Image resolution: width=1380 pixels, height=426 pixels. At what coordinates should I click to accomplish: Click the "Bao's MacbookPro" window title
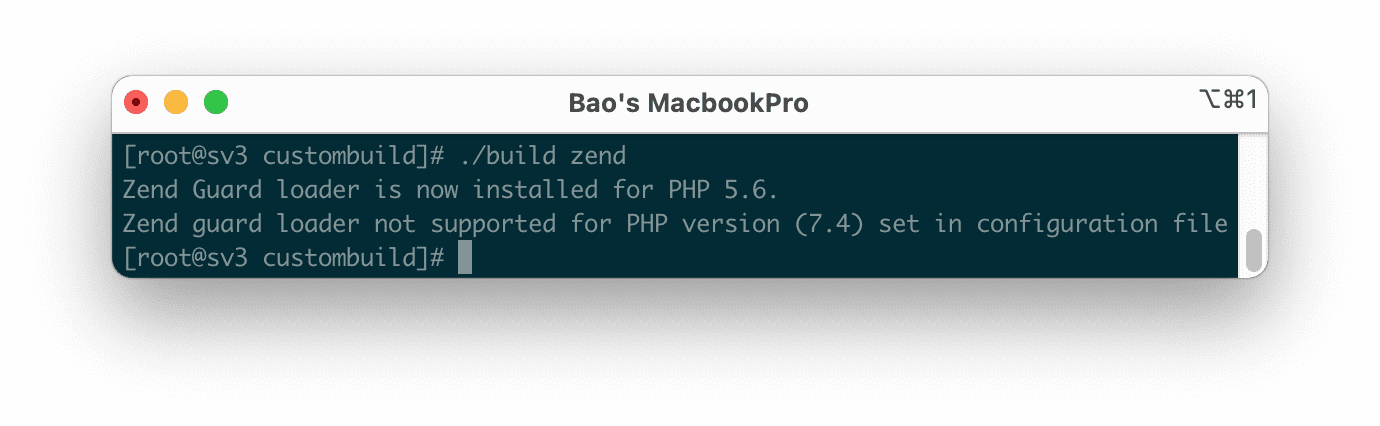click(x=688, y=103)
